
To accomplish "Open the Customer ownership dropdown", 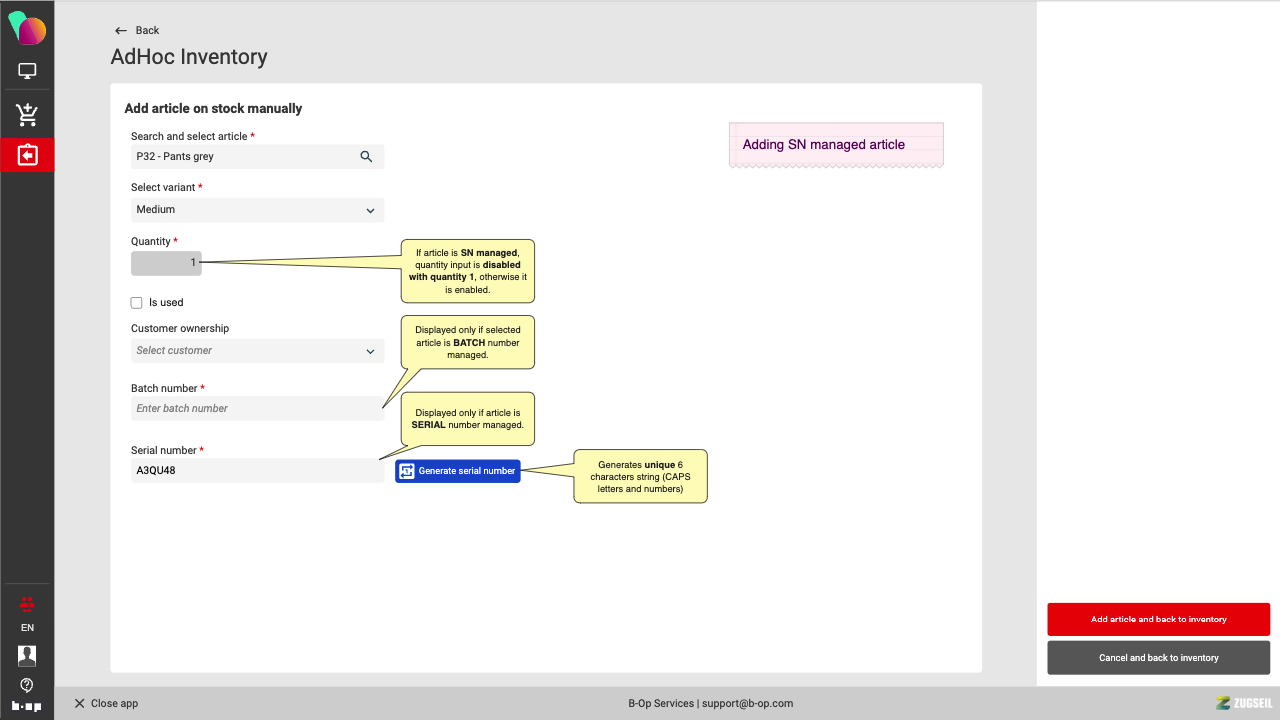I will click(257, 351).
